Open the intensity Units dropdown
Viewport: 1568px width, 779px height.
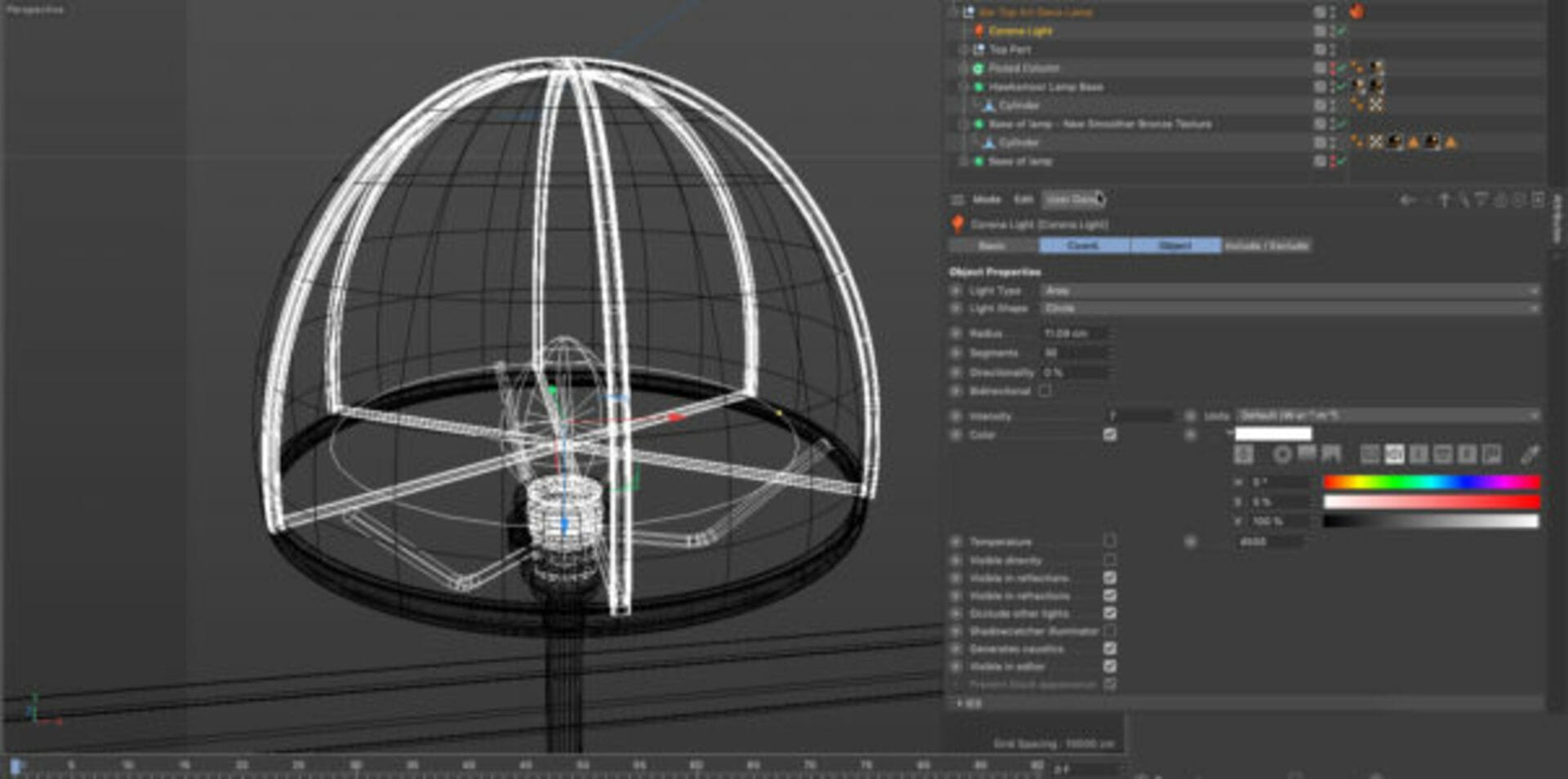[x=1388, y=416]
